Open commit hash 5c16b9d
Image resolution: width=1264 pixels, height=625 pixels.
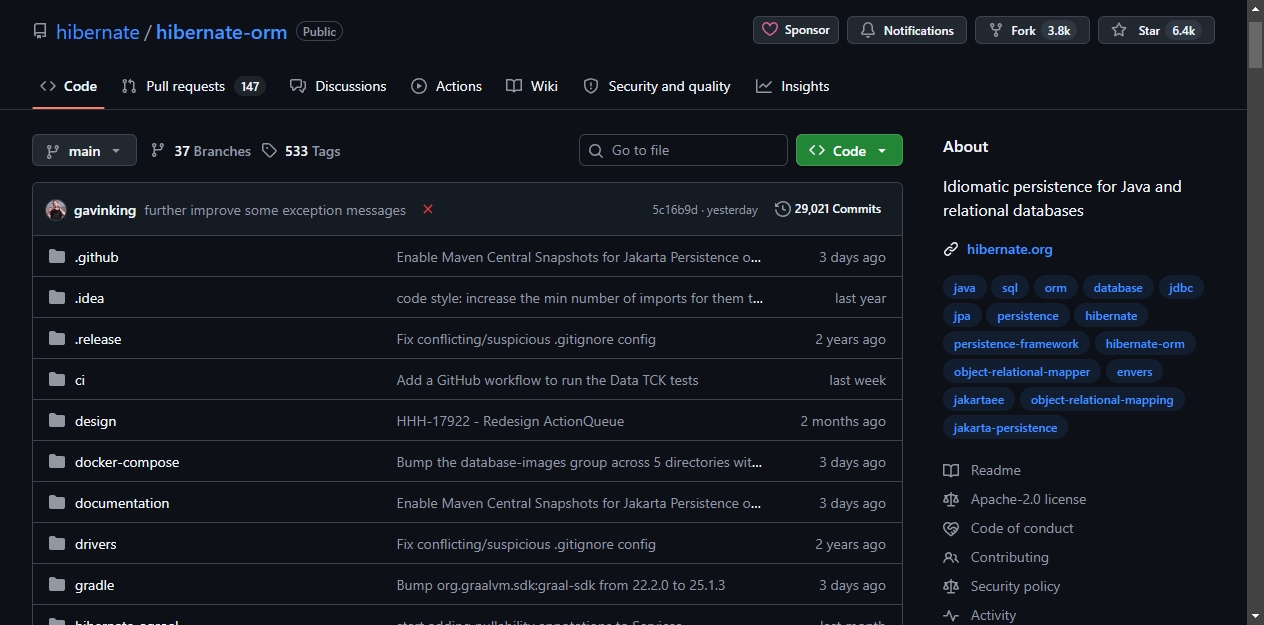click(675, 210)
